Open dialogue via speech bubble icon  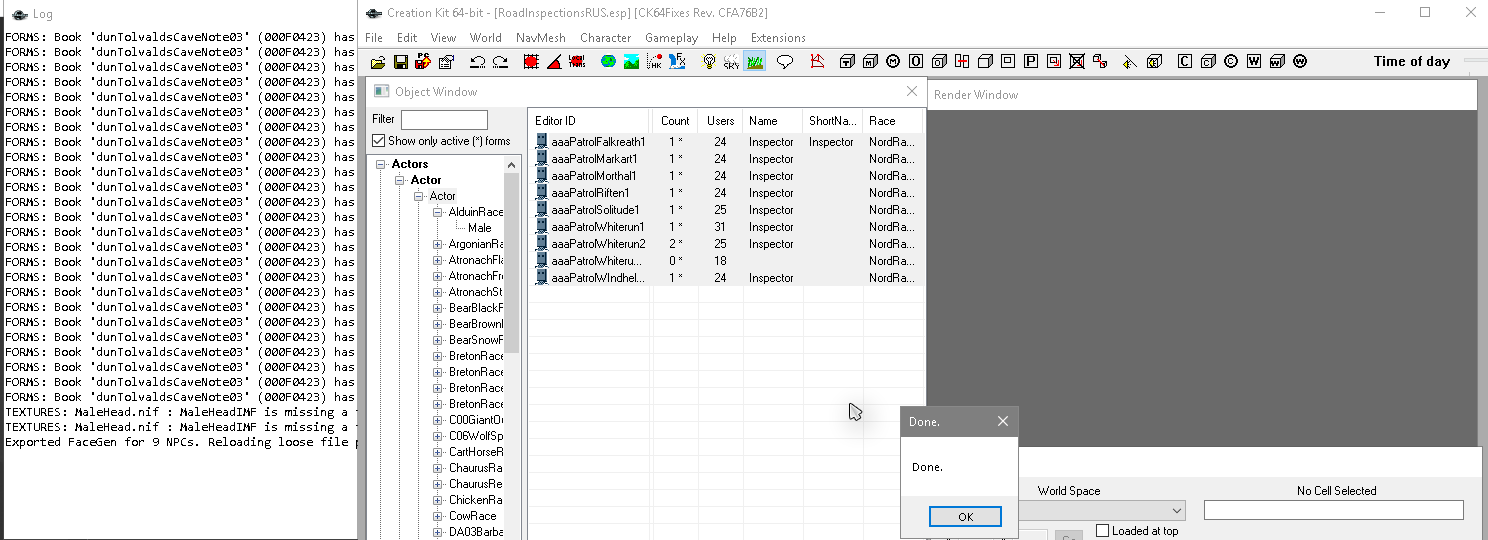785,62
